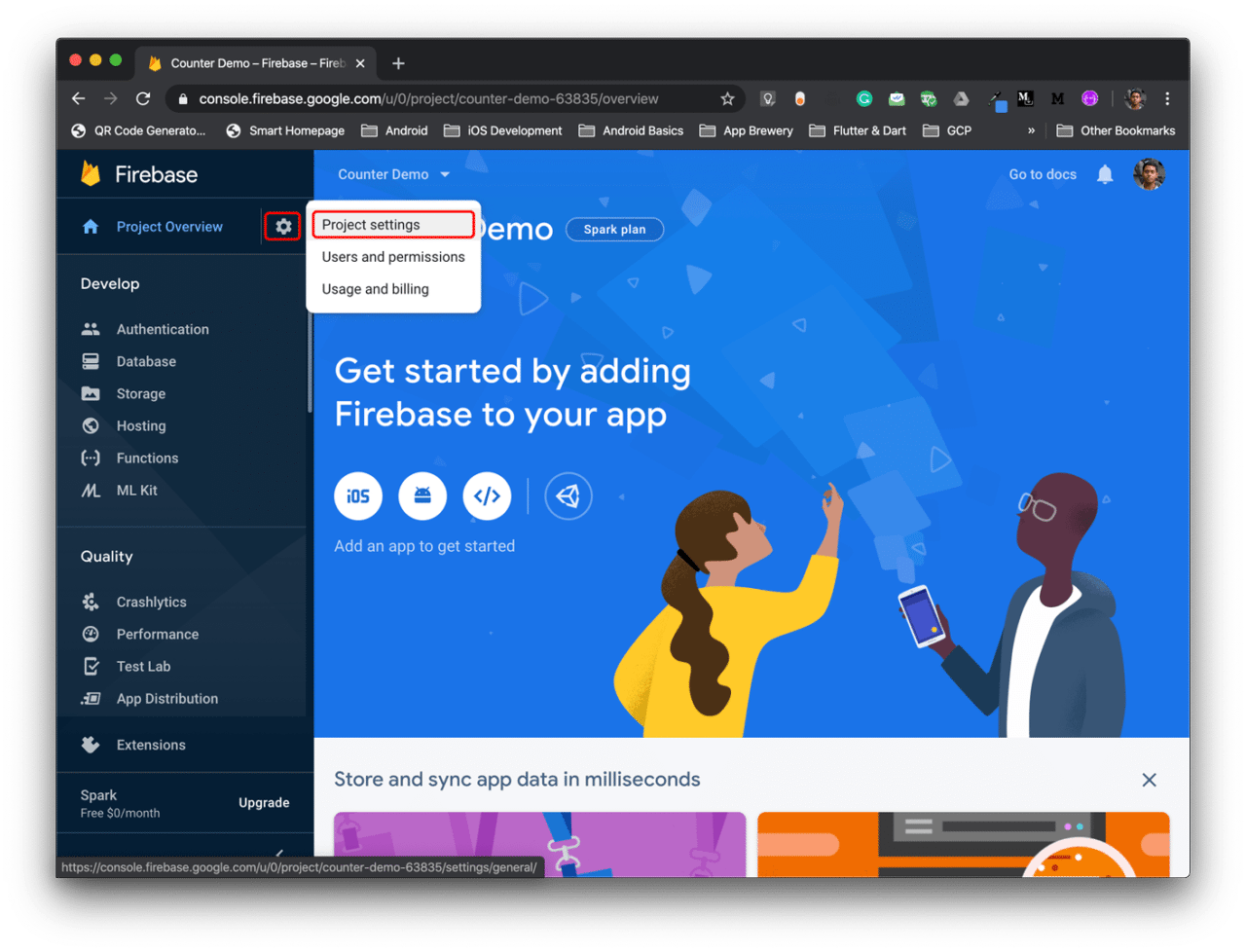Click the Crashlytics icon
The width and height of the screenshot is (1246, 952).
point(91,602)
